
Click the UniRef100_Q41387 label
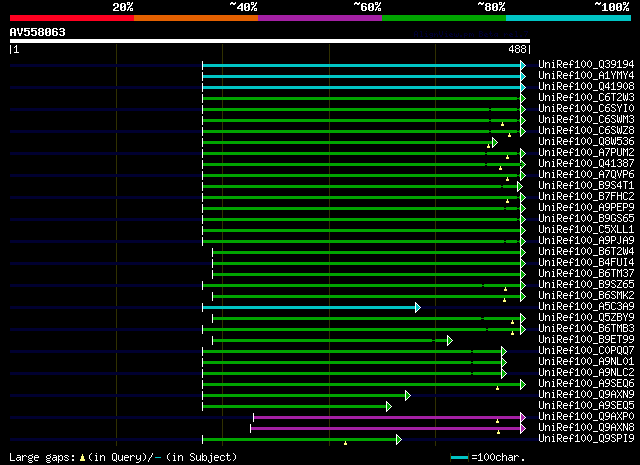[x=586, y=164]
